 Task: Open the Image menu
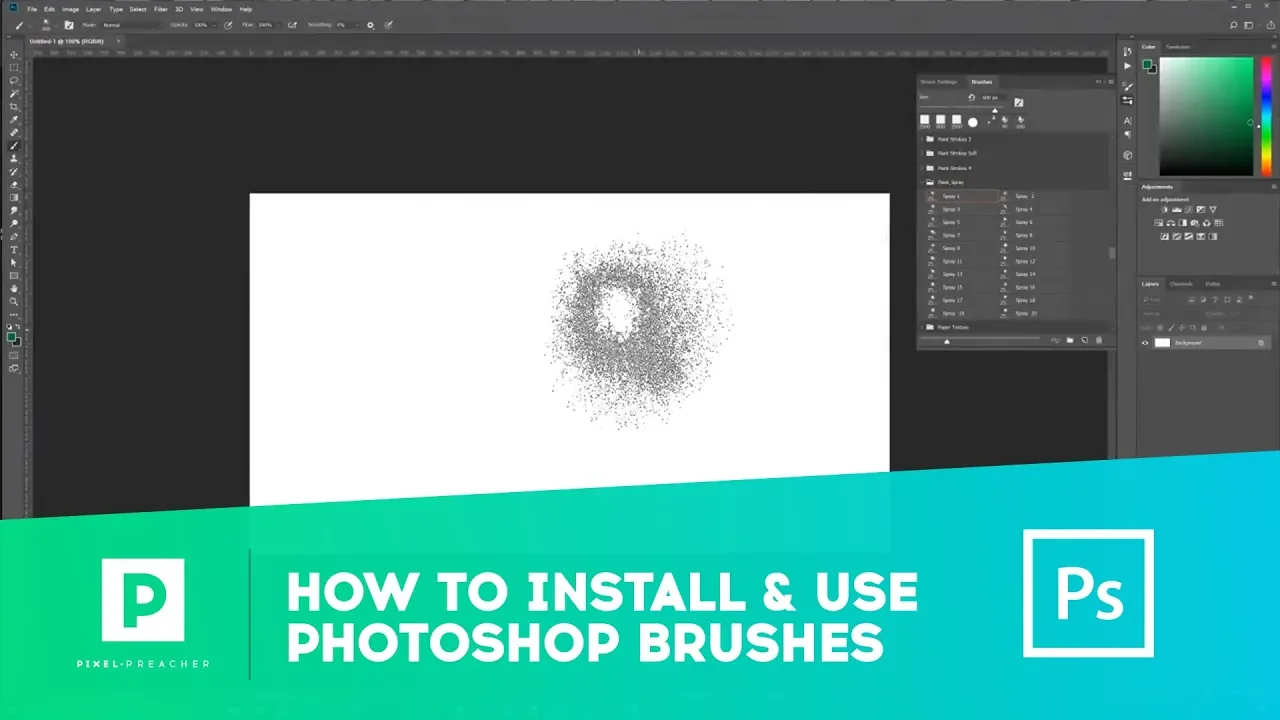(70, 9)
